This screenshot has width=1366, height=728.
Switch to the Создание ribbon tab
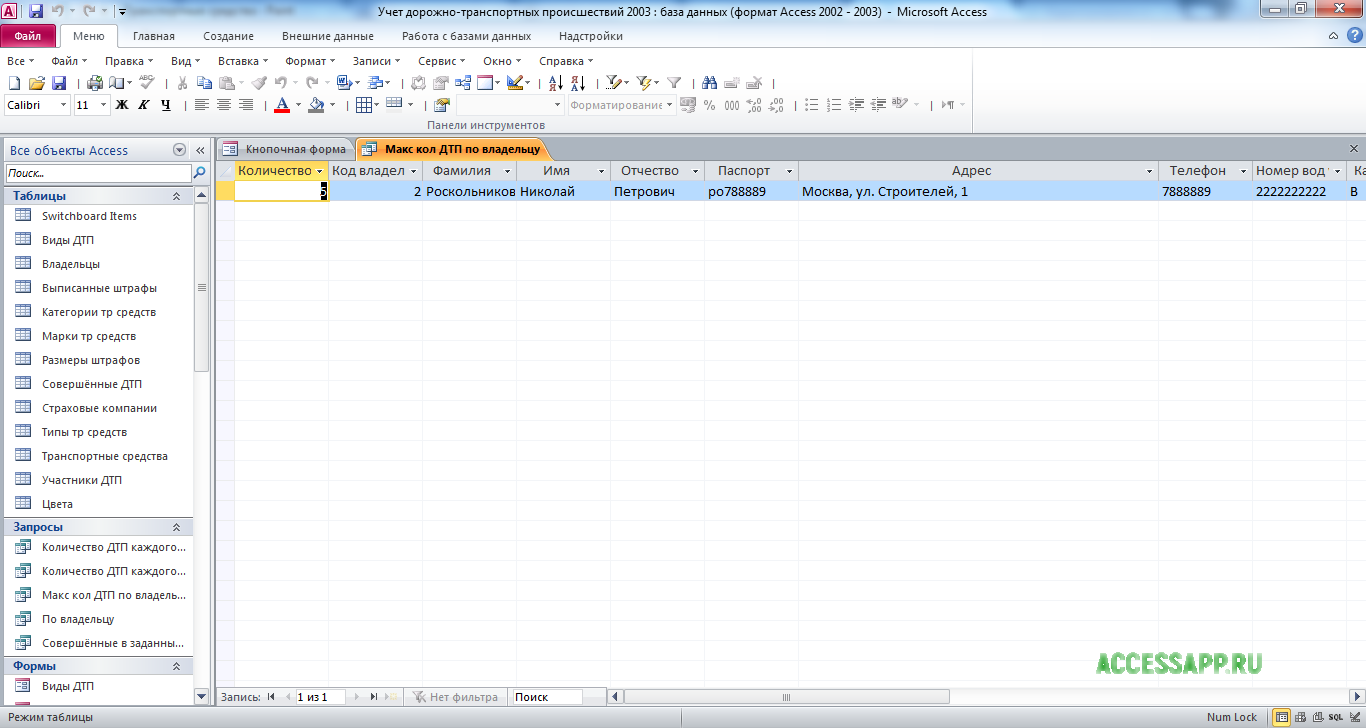click(228, 36)
